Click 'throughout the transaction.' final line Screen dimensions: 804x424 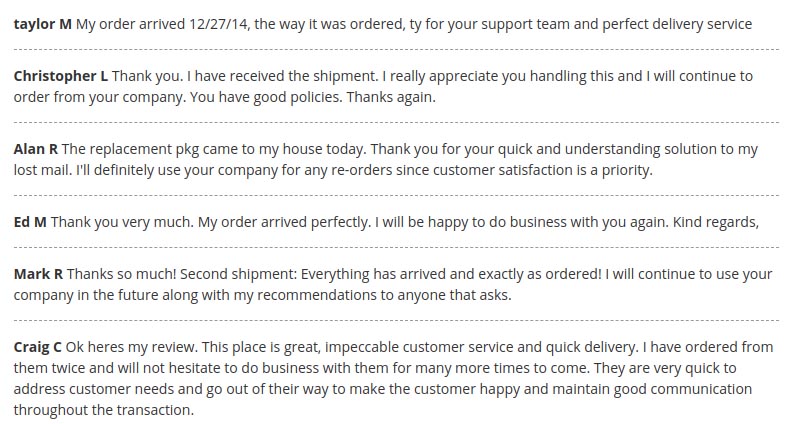(104, 410)
